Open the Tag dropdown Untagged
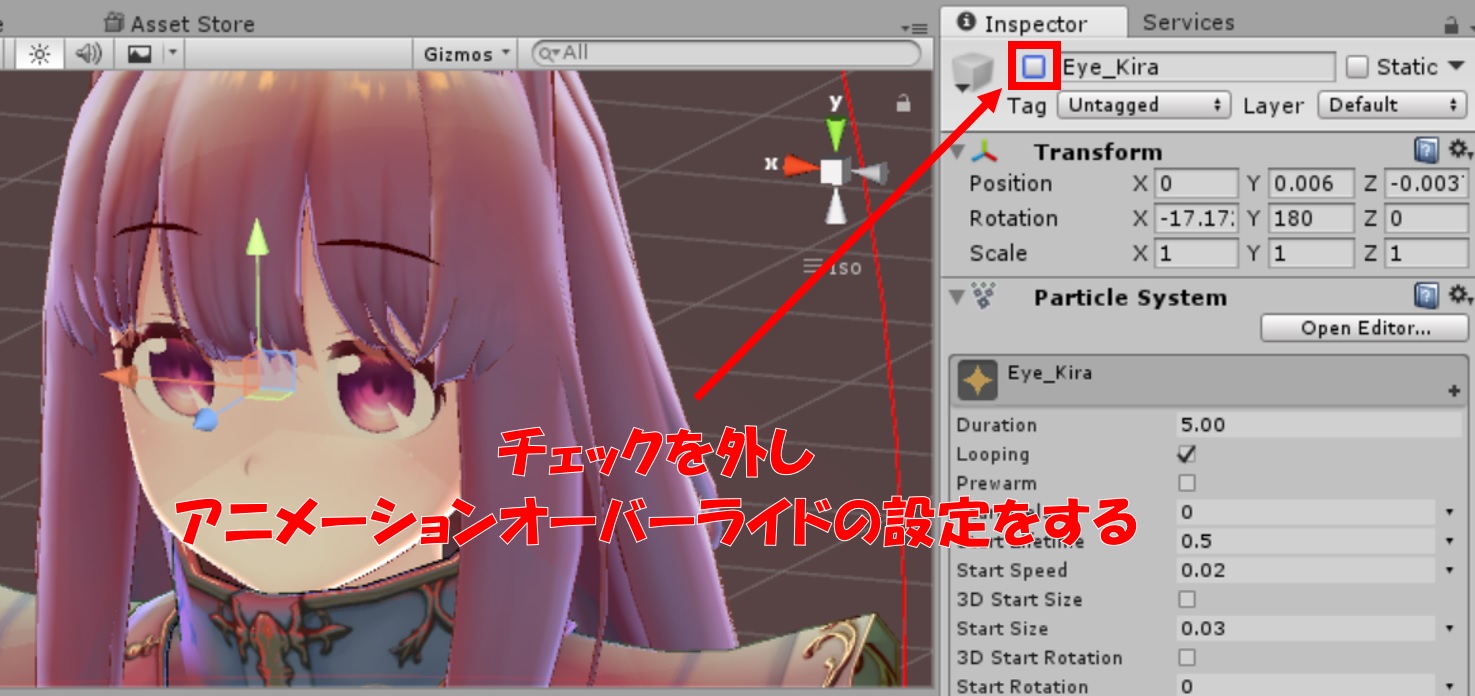 coord(1143,105)
